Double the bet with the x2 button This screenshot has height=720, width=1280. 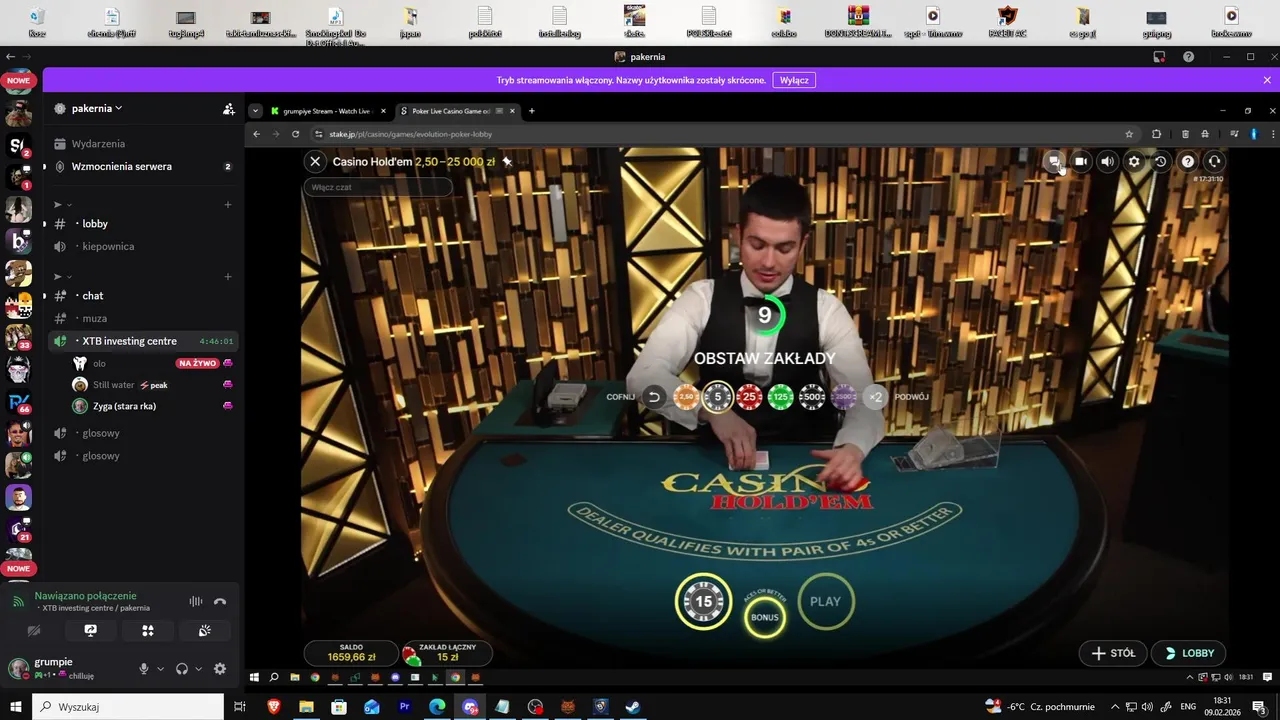[x=876, y=397]
